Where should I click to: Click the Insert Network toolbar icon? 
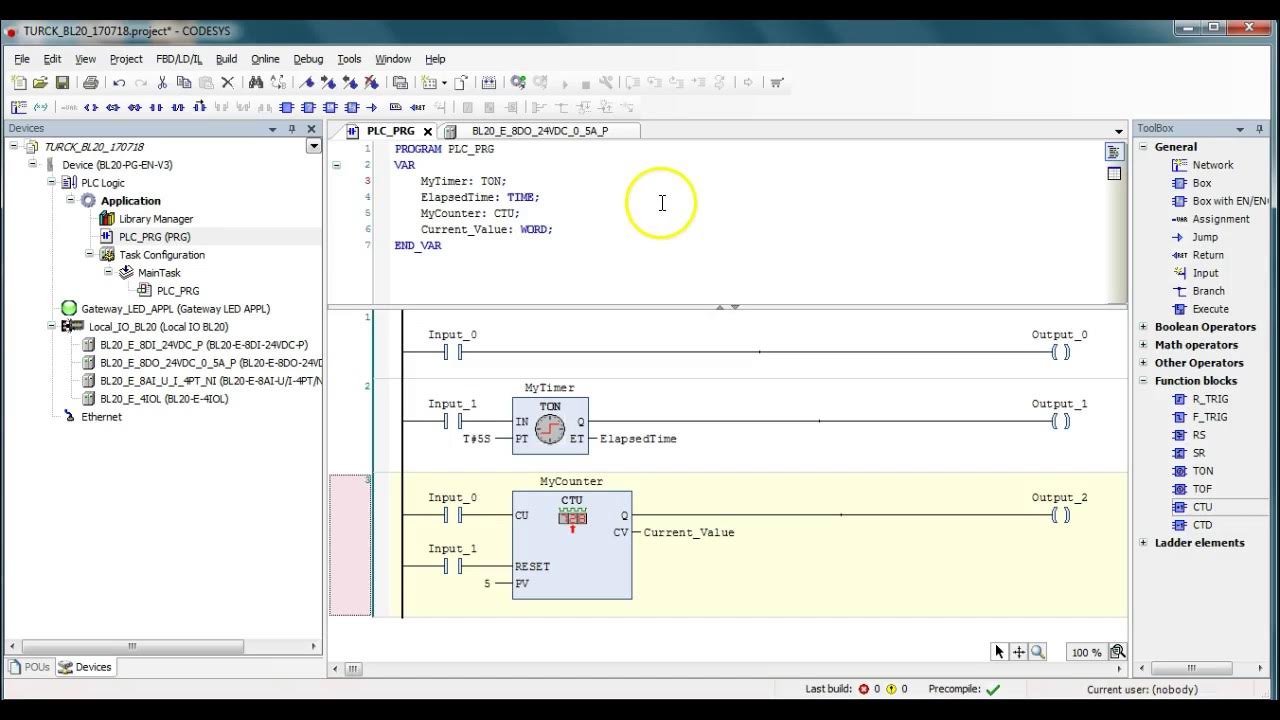(x=19, y=107)
